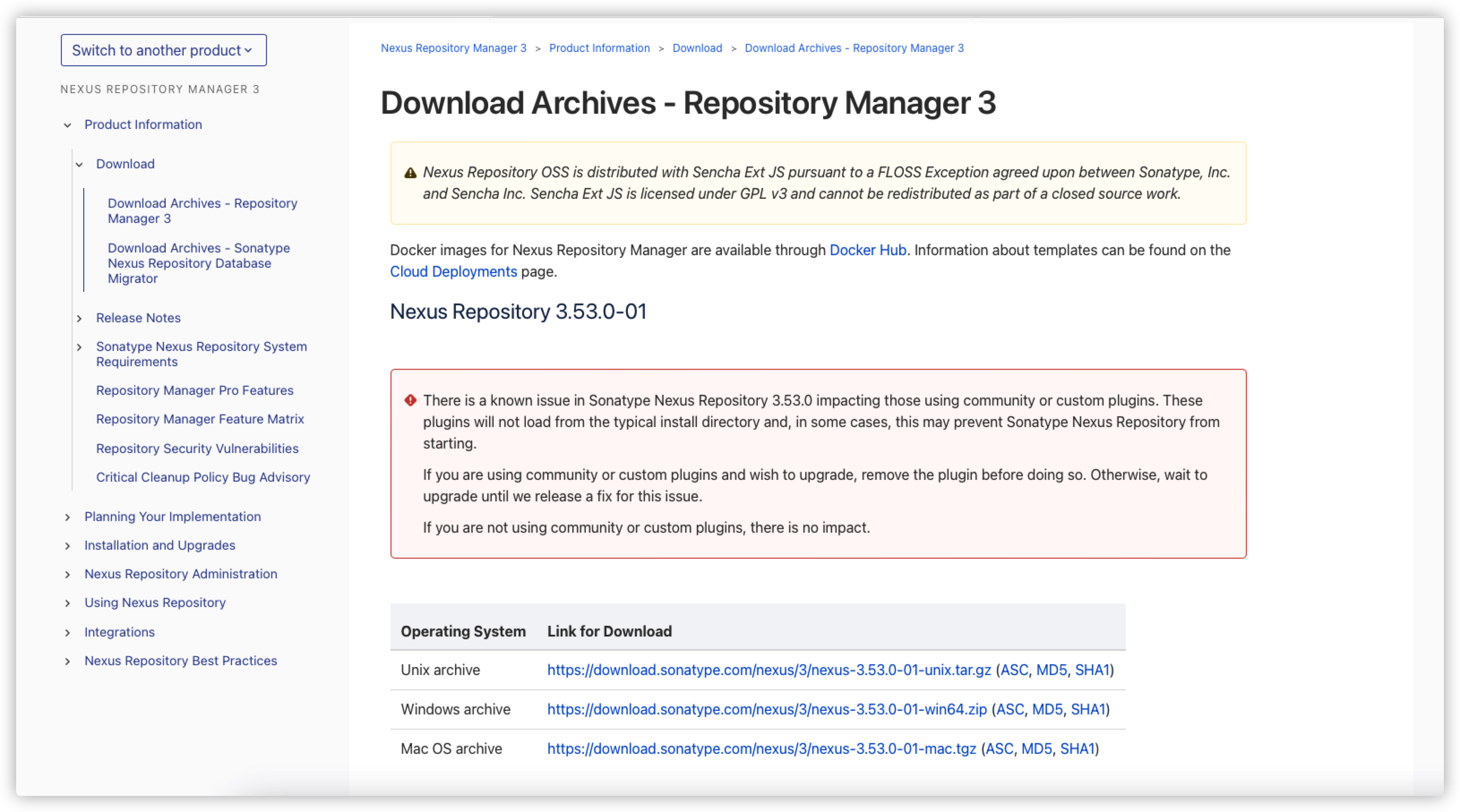Open MD5 checksum for Mac OS archive
The image size is (1460, 812).
tap(1037, 748)
